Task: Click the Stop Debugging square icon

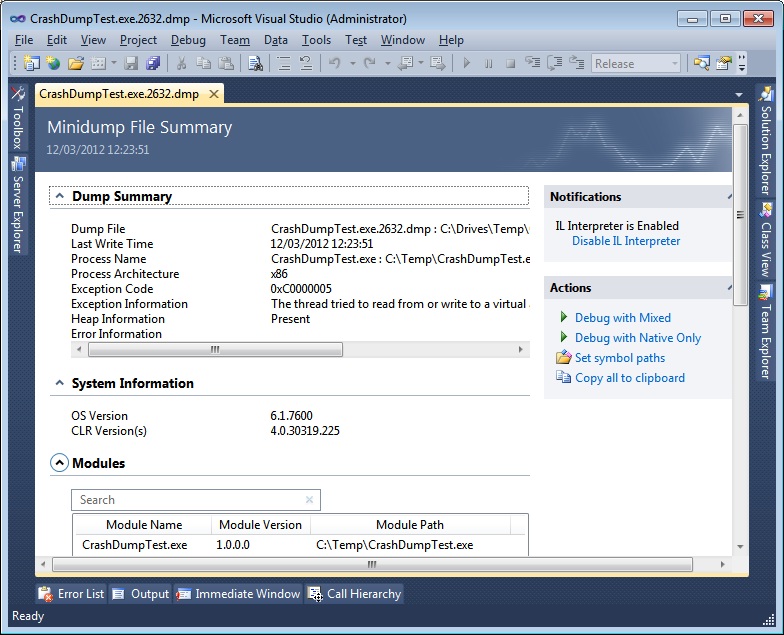Action: tap(510, 64)
